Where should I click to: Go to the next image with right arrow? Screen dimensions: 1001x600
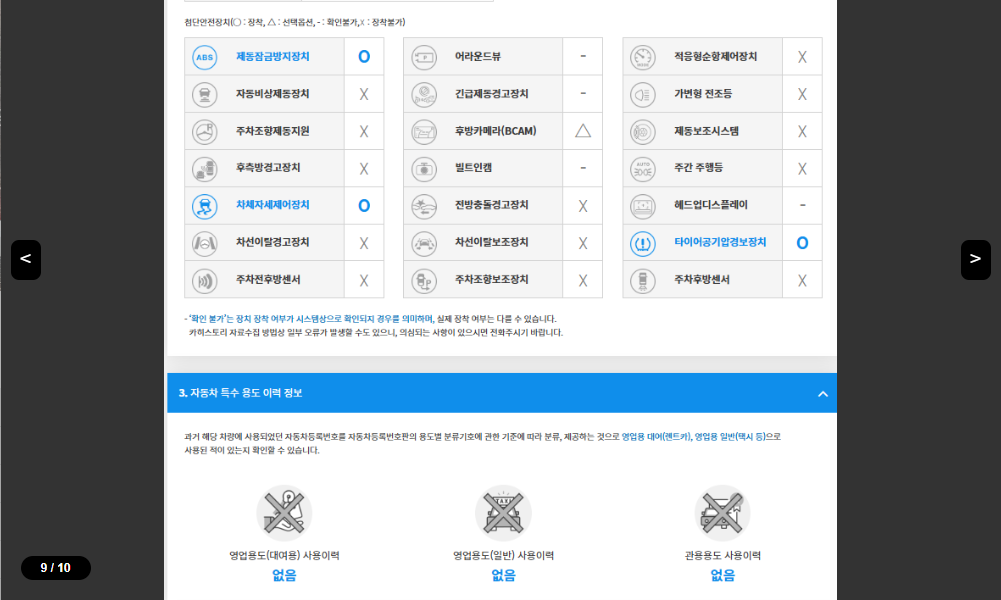pyautogui.click(x=975, y=260)
